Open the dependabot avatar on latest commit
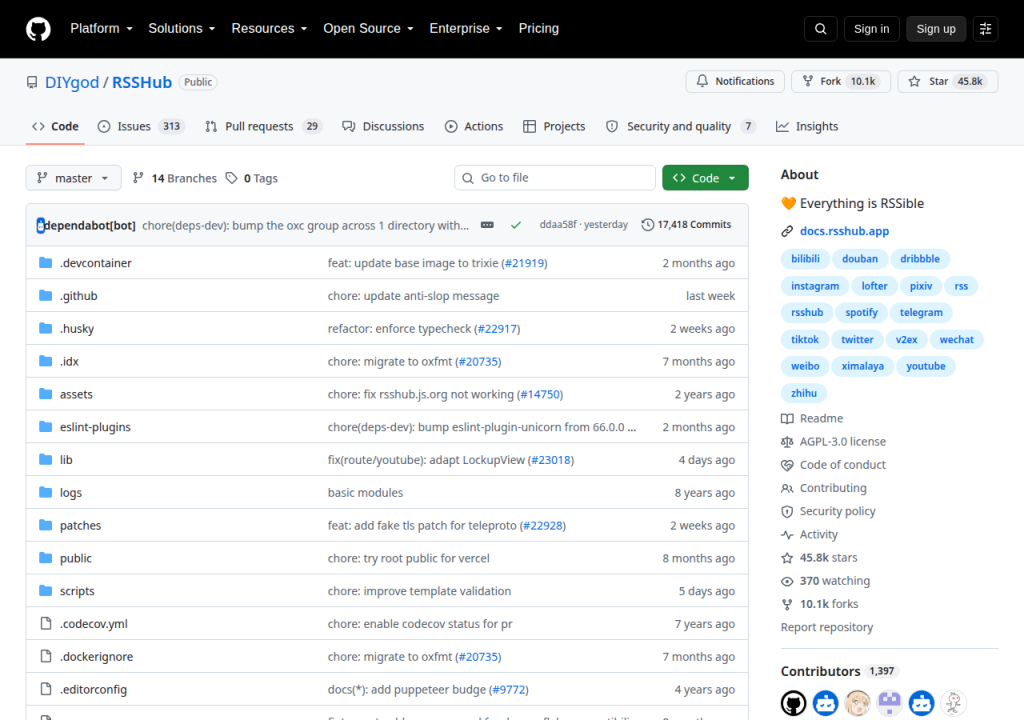This screenshot has width=1024, height=720. click(40, 225)
